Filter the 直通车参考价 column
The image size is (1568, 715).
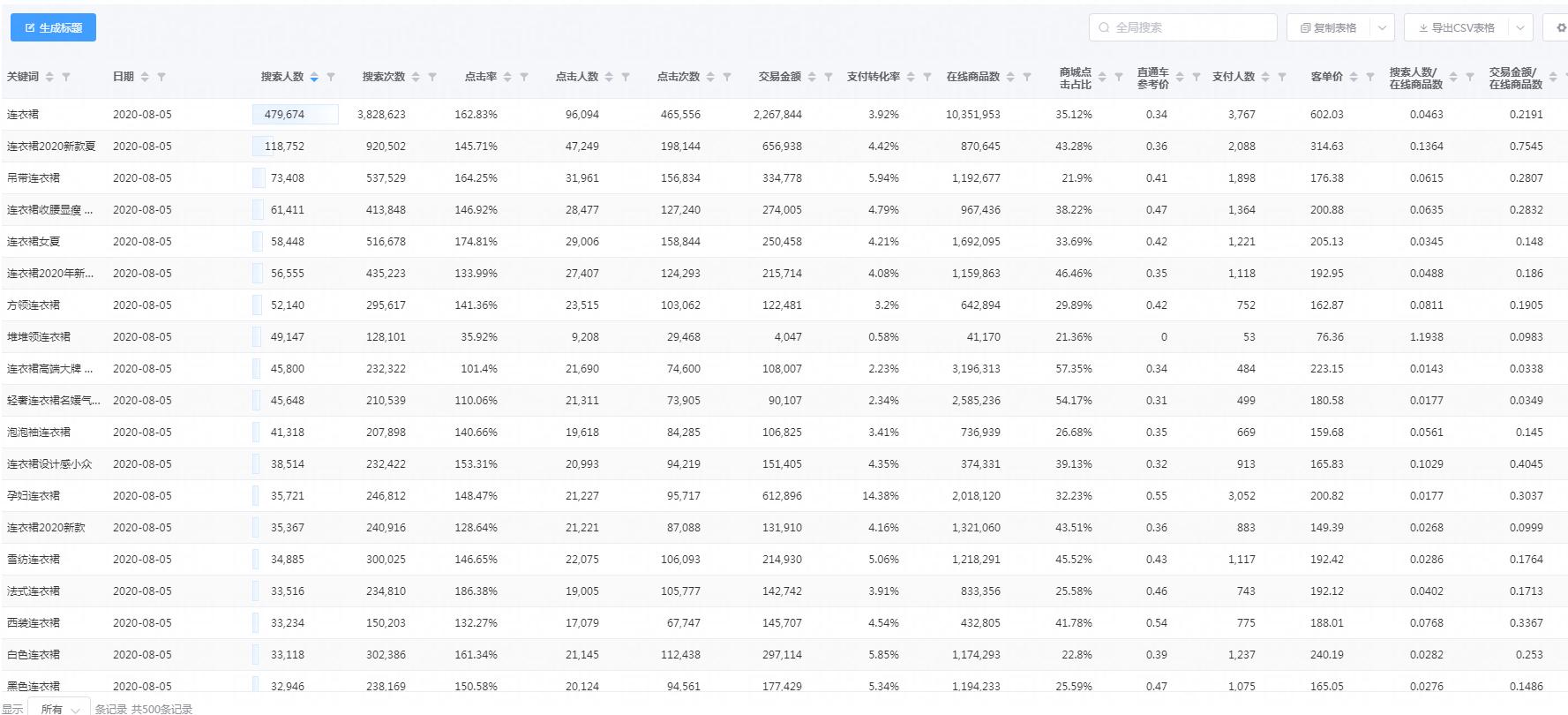[x=1197, y=77]
